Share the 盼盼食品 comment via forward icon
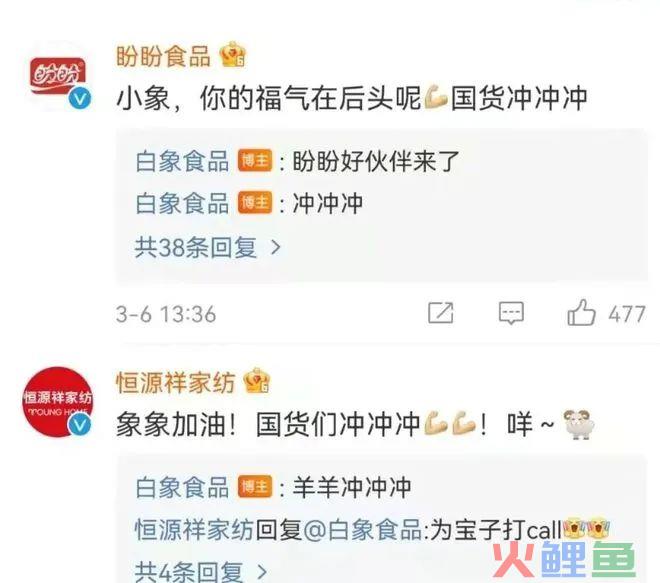The height and width of the screenshot is (583, 660). point(441,313)
